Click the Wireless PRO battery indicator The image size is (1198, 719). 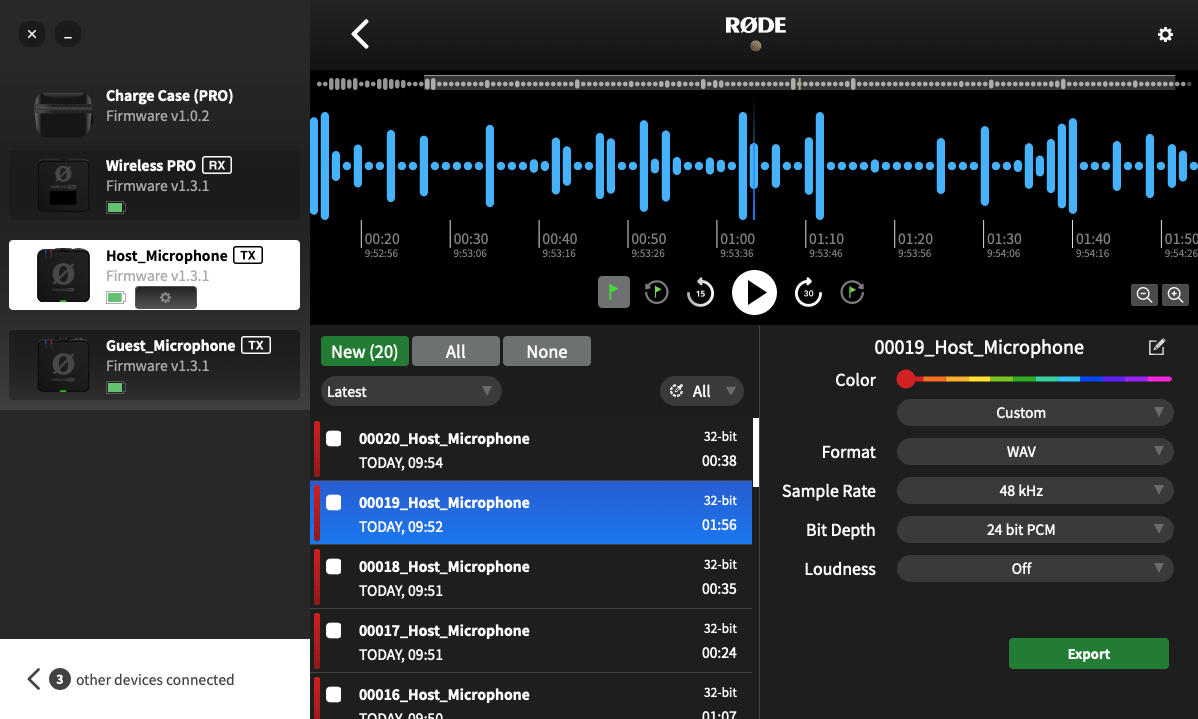(x=115, y=207)
